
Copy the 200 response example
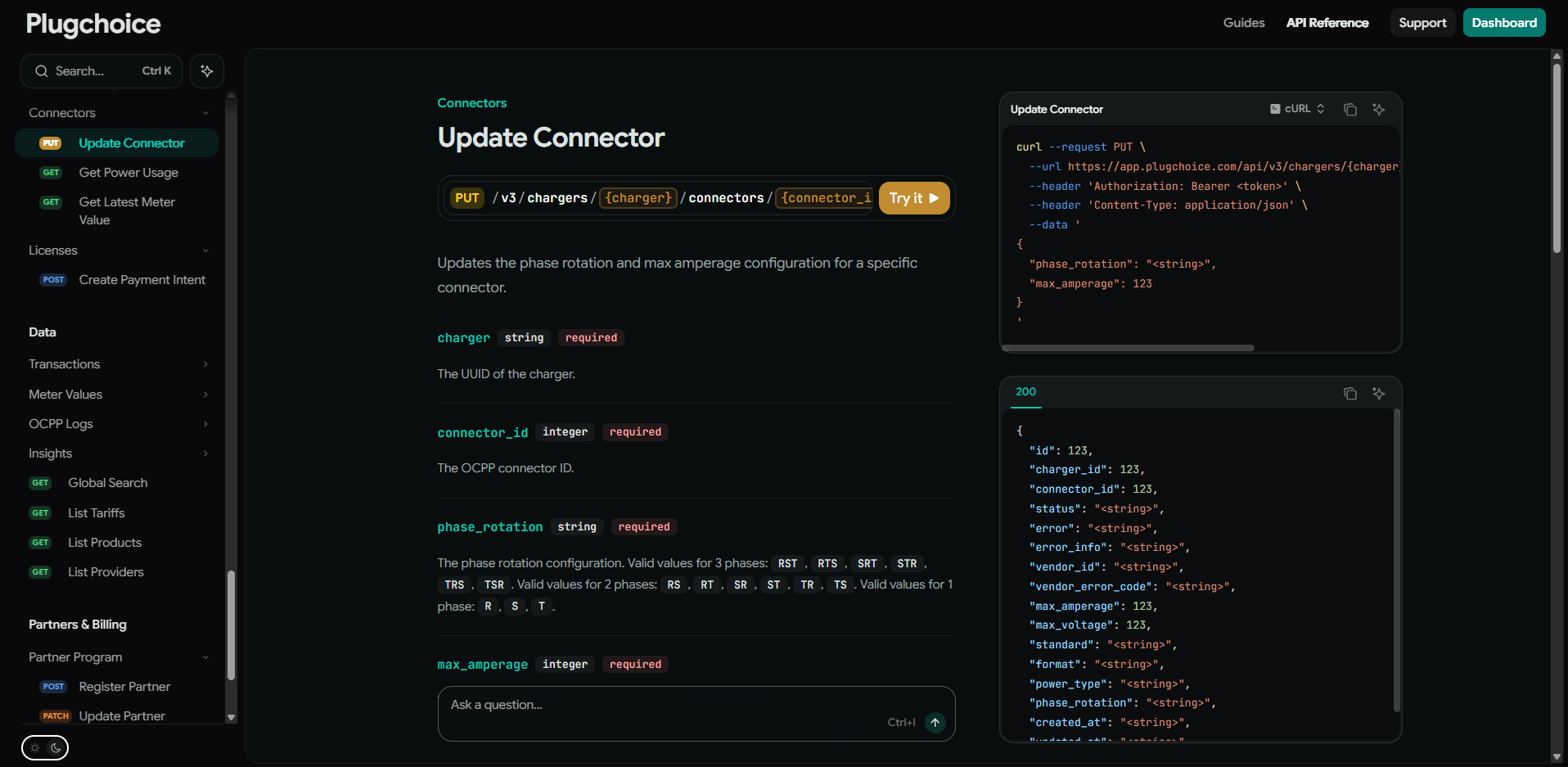(x=1350, y=393)
